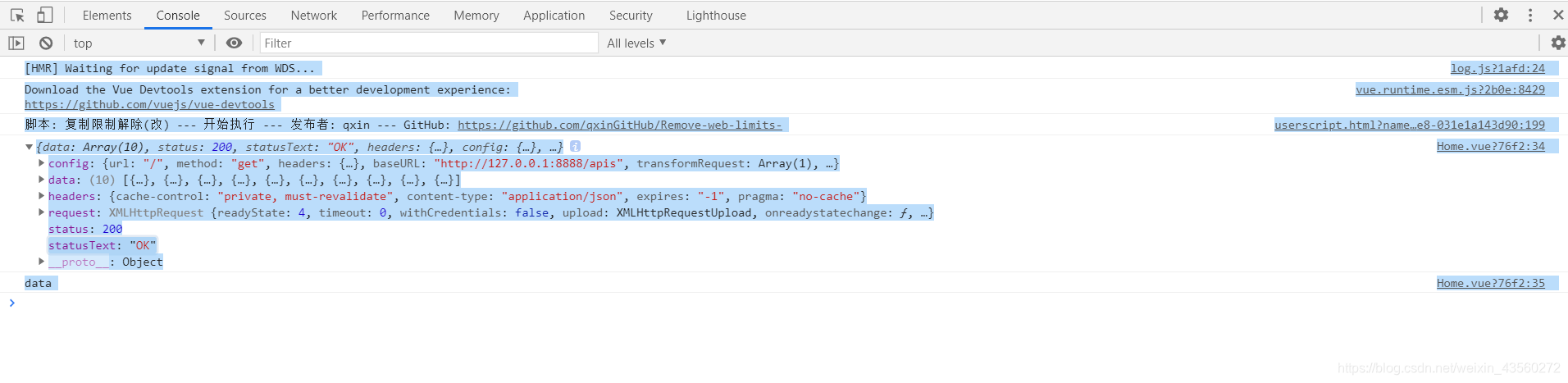This screenshot has height=383, width=1568.
Task: Open the Home.vue?76f2:35 source link
Action: [x=1491, y=283]
